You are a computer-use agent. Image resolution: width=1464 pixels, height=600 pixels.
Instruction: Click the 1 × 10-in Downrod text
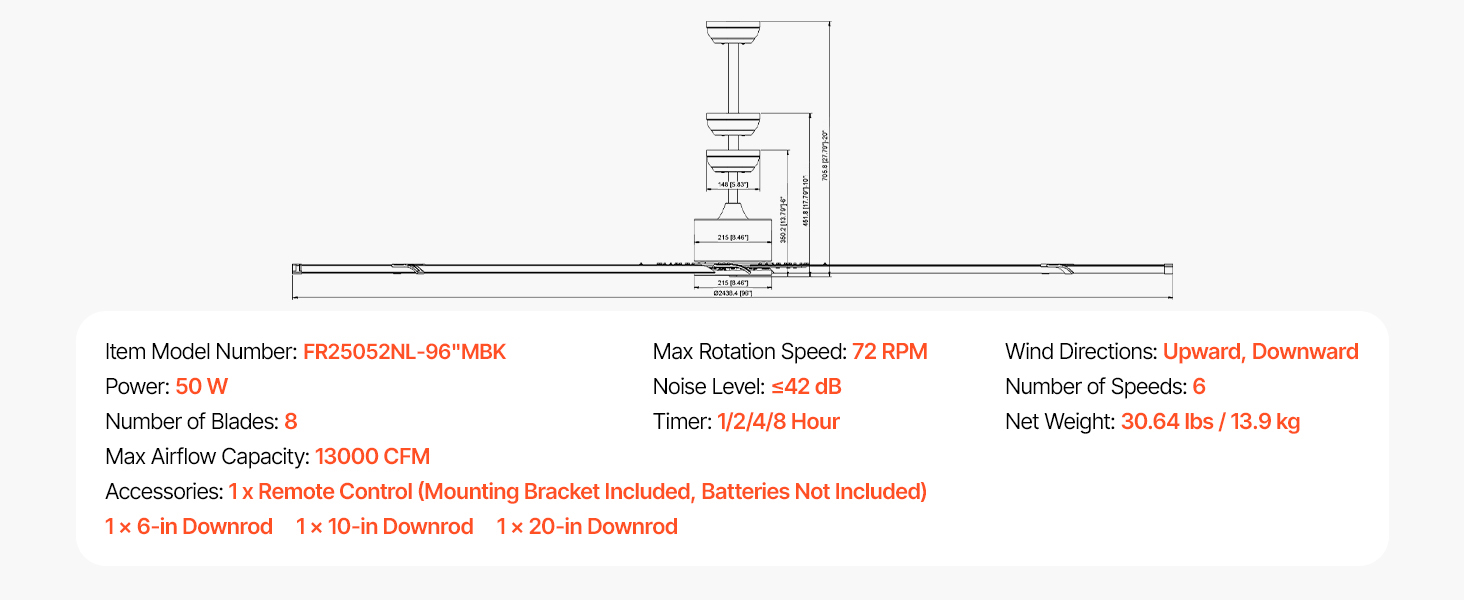point(385,527)
